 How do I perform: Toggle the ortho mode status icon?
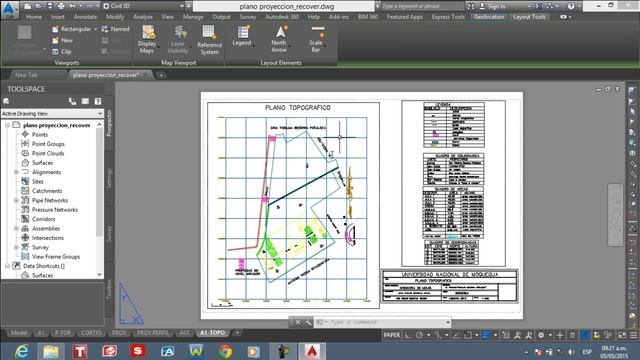[408, 335]
